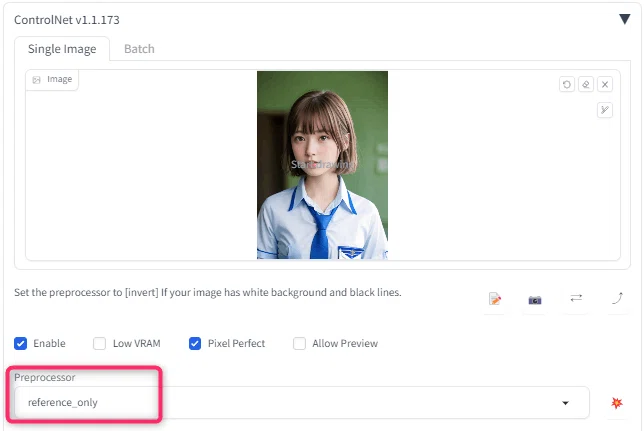Uncheck the Enable checkbox

tap(21, 343)
